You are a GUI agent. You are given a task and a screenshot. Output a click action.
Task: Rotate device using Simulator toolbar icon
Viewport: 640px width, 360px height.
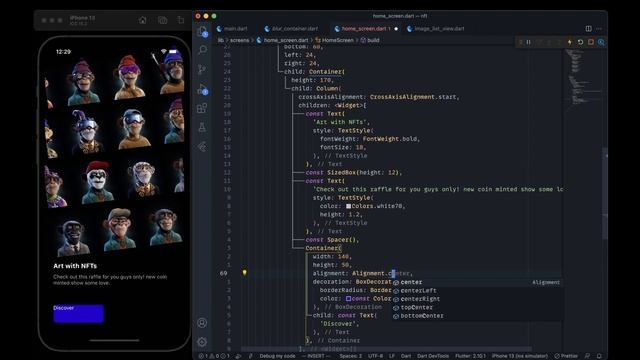(181, 20)
